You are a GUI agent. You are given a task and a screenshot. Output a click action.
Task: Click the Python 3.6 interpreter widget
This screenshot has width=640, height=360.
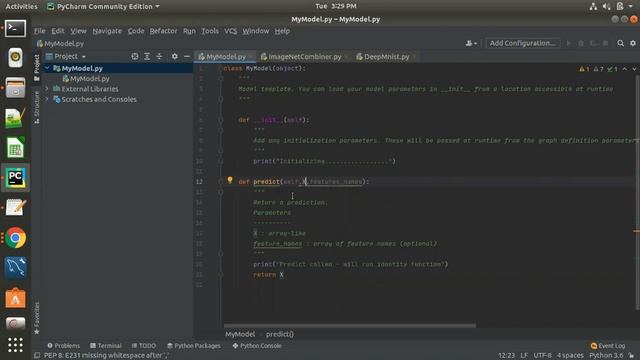pyautogui.click(x=606, y=356)
